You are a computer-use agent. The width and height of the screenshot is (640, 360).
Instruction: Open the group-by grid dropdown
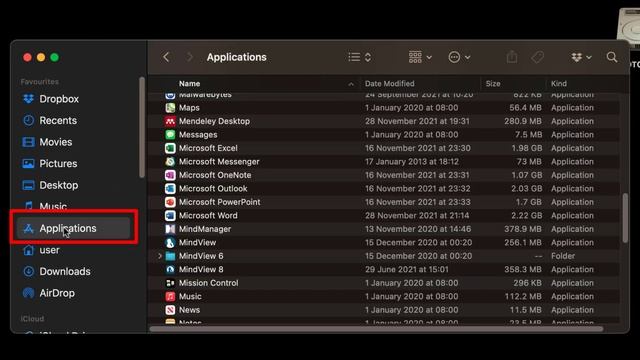[420, 57]
